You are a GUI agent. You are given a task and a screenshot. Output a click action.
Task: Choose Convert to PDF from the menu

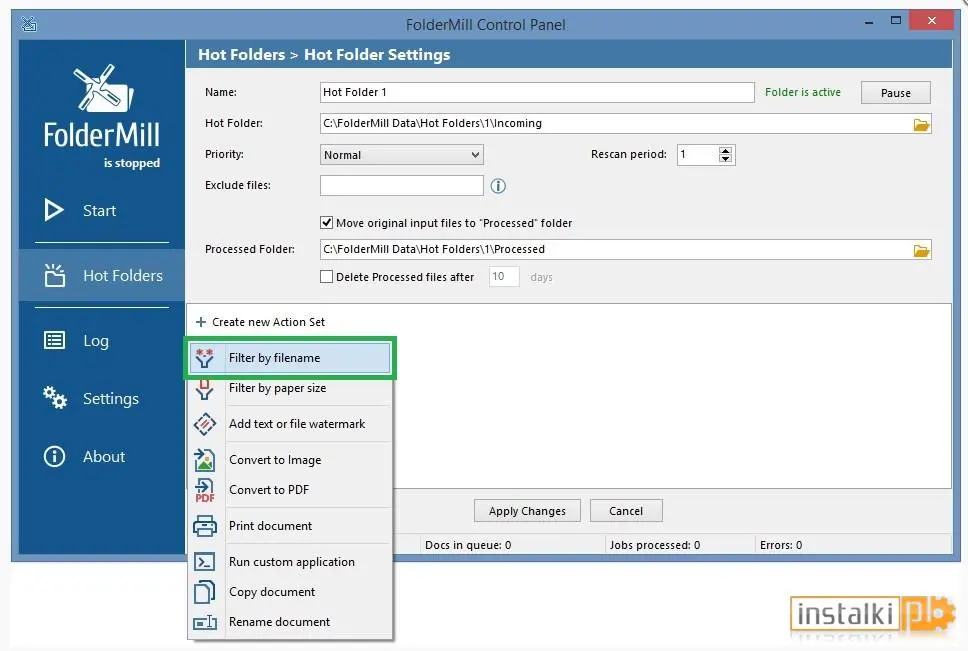click(x=290, y=490)
